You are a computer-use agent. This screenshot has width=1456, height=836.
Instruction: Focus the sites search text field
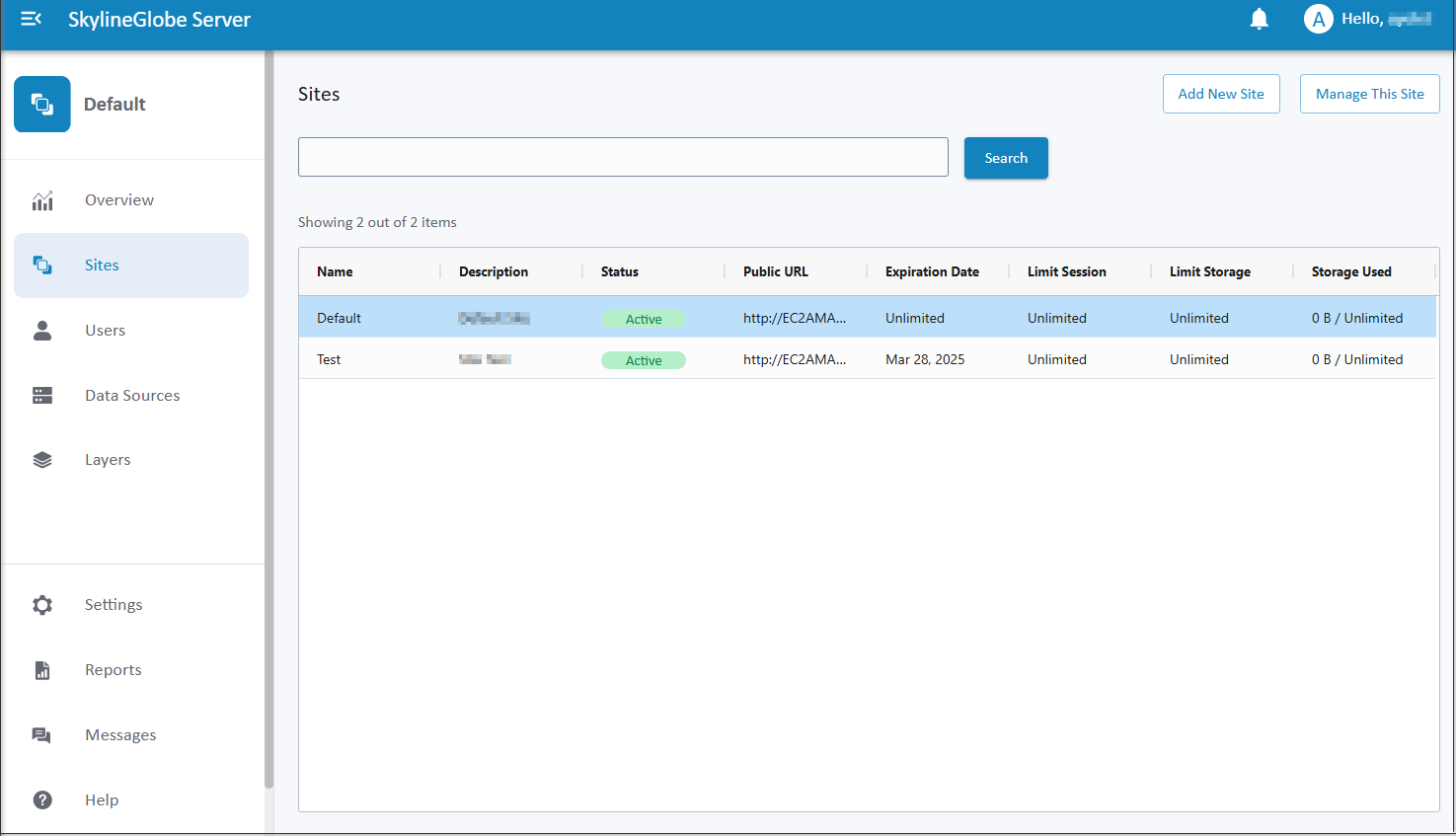pos(623,157)
